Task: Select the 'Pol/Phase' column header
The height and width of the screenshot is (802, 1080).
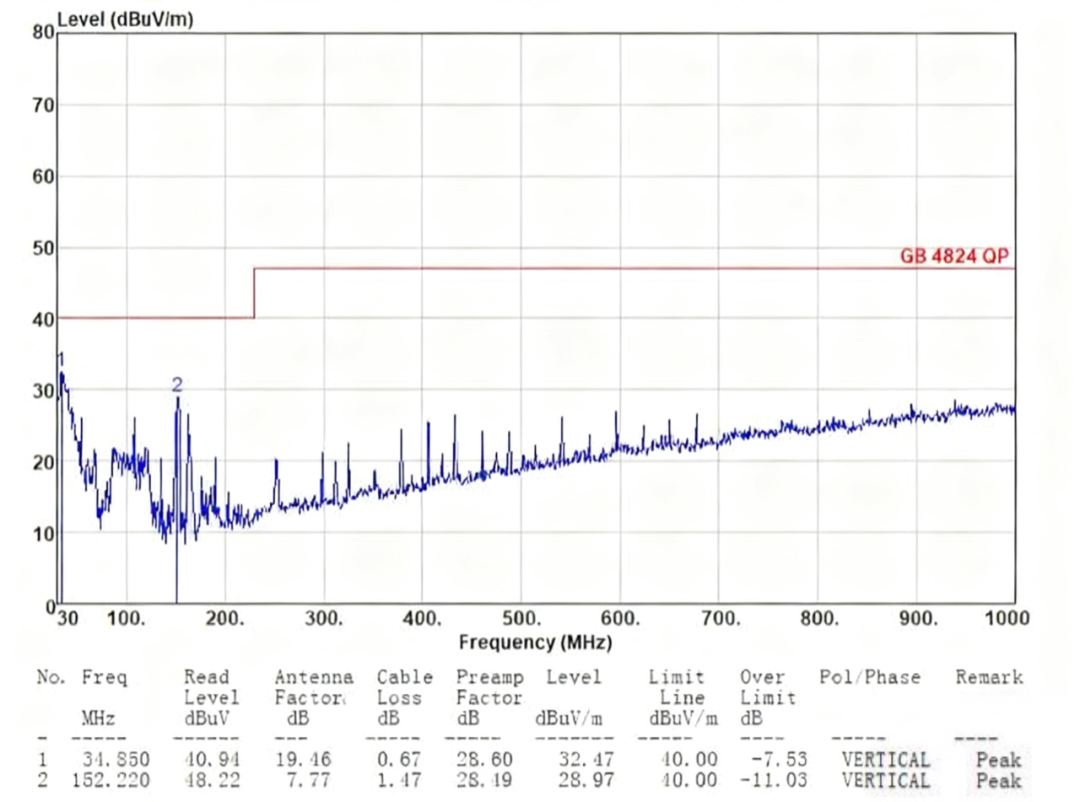Action: (x=869, y=677)
